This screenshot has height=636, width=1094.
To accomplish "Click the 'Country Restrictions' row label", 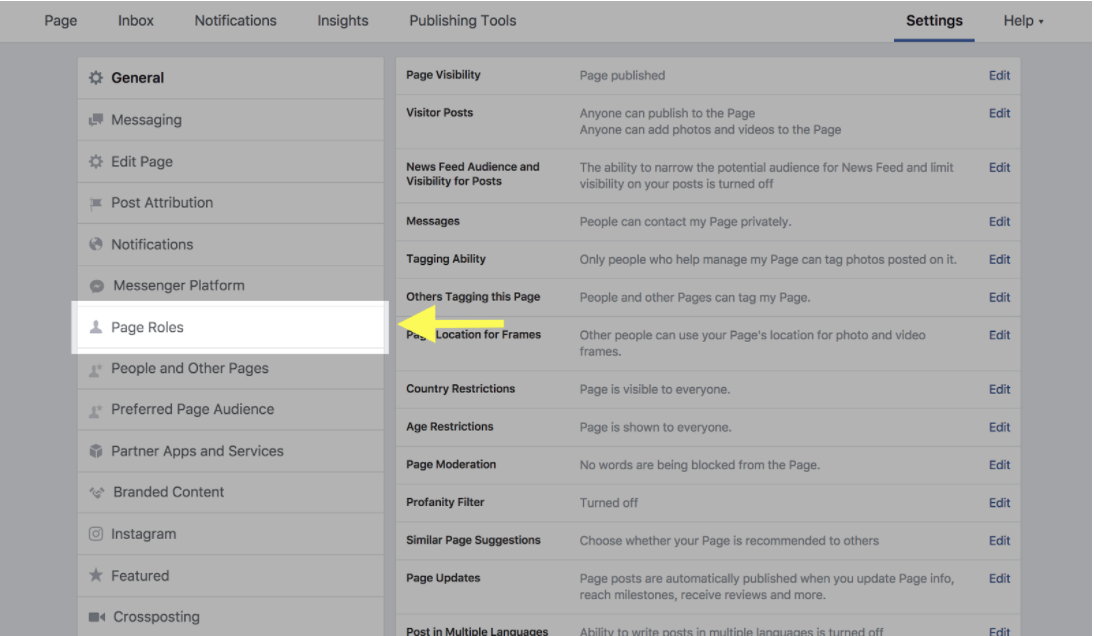I will [460, 388].
